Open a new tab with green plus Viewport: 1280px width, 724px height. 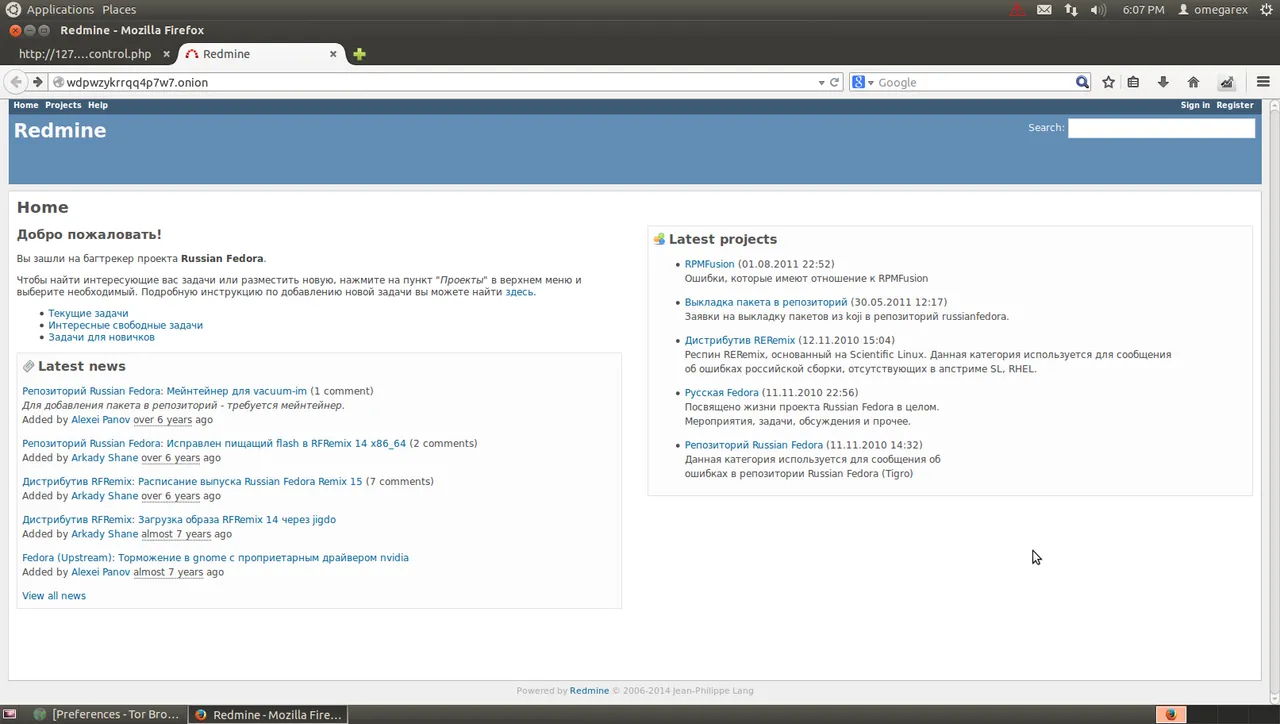pyautogui.click(x=359, y=54)
